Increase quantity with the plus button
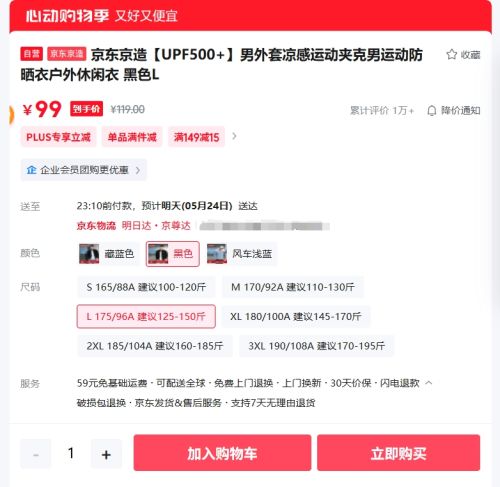The width and height of the screenshot is (500, 487). pyautogui.click(x=106, y=454)
